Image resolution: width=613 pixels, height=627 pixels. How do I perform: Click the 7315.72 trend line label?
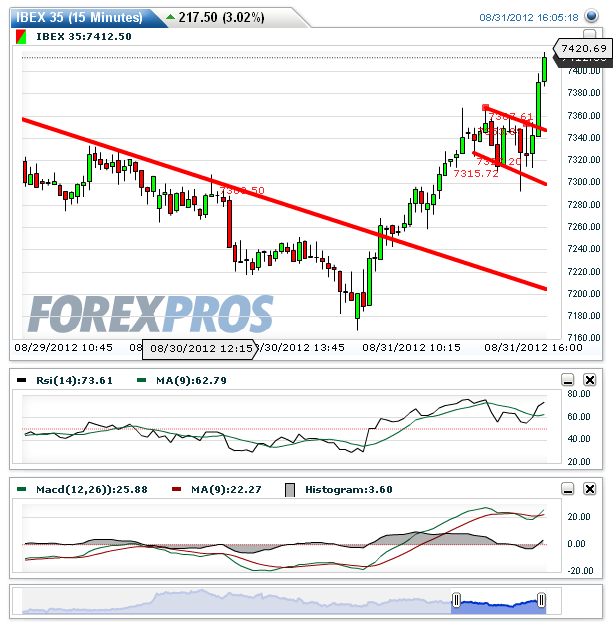tap(476, 174)
